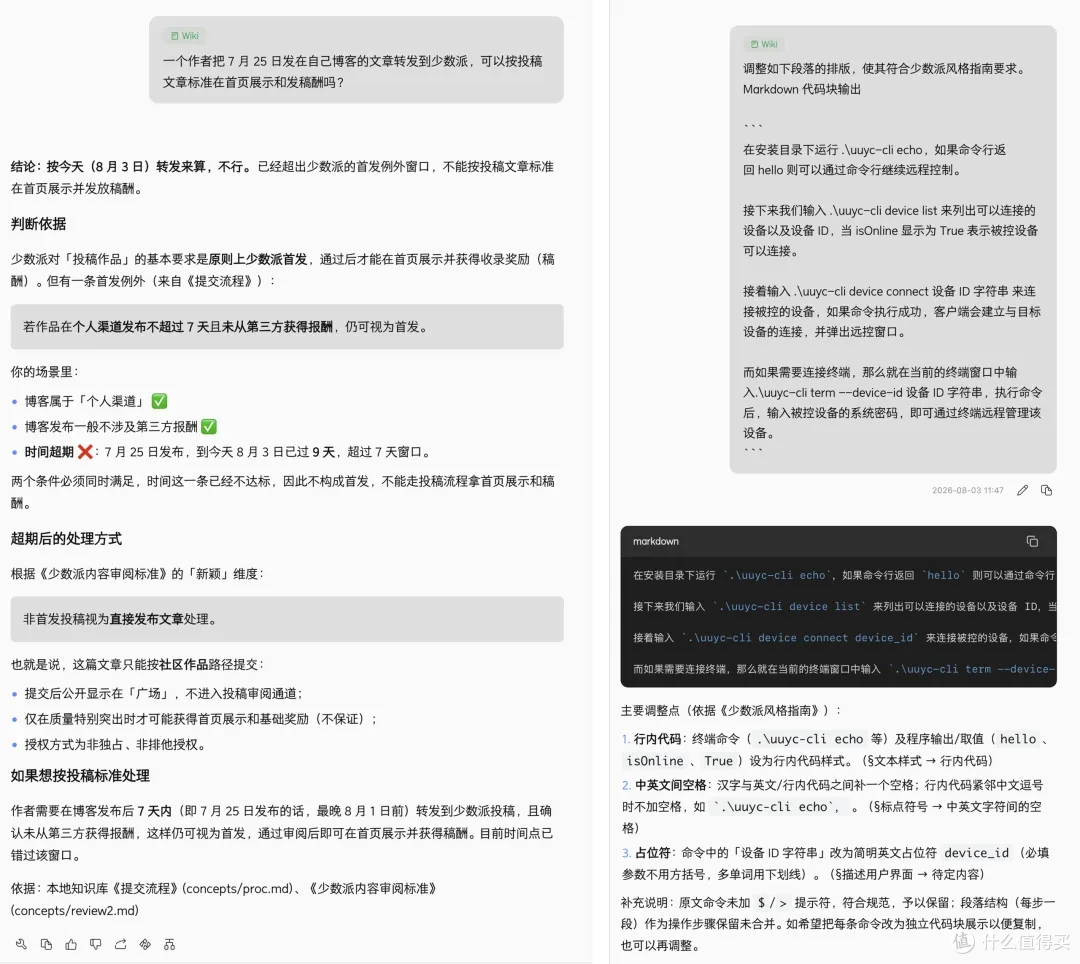Click numbered point 3 占位符

836,863
